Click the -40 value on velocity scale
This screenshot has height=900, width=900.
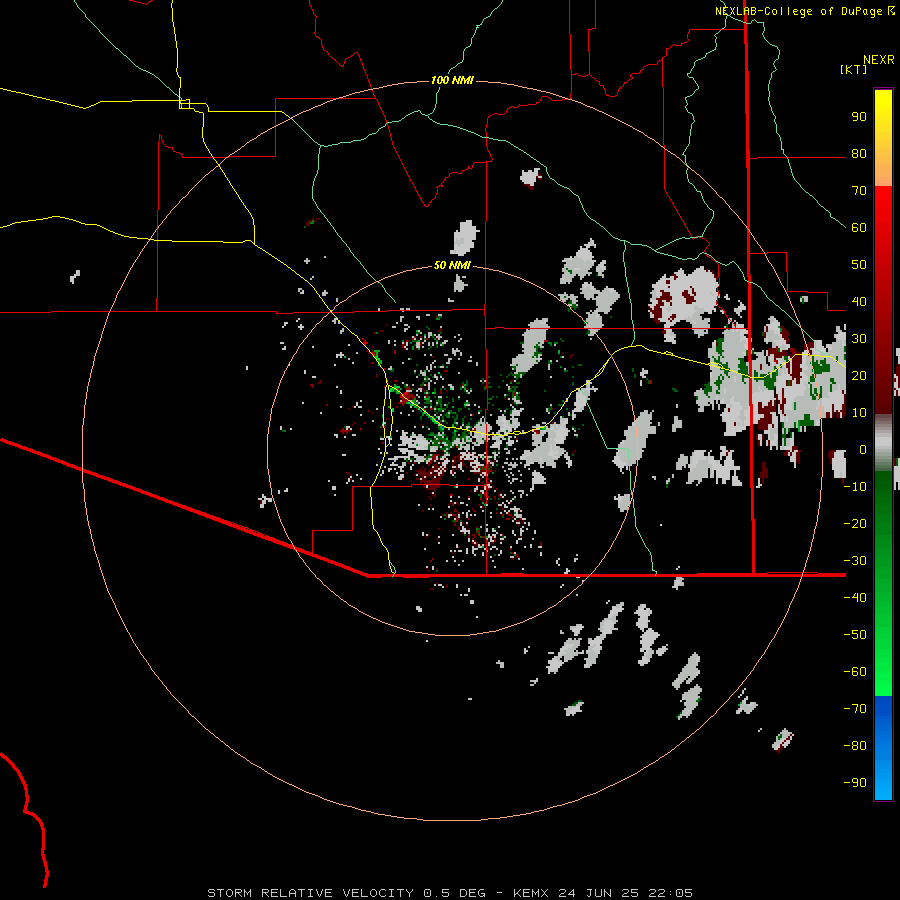tap(855, 598)
